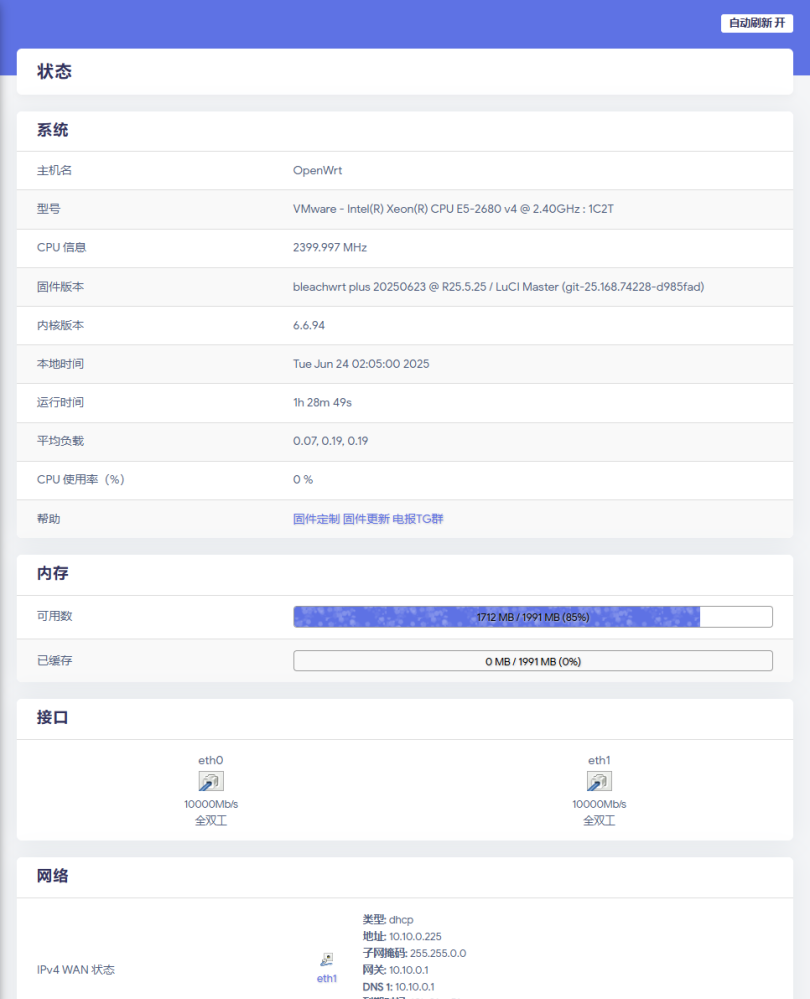Open the 固件定制 link
This screenshot has height=999, width=810.
[316, 519]
